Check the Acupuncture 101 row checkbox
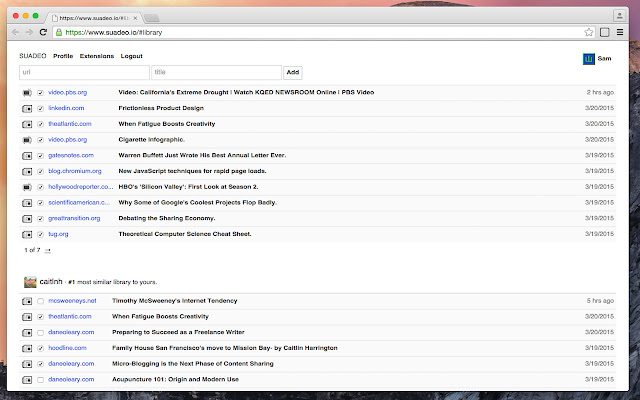The width and height of the screenshot is (640, 400). click(x=40, y=380)
